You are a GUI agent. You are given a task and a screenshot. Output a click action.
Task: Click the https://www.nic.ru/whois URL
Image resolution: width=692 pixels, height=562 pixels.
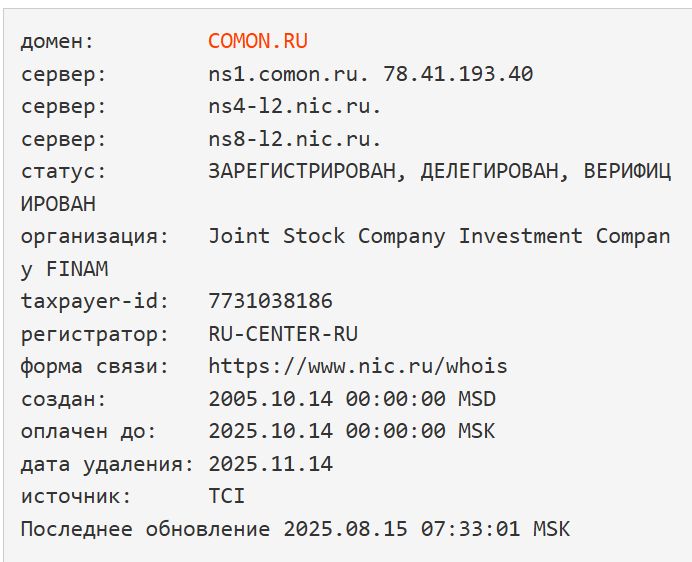click(x=358, y=366)
